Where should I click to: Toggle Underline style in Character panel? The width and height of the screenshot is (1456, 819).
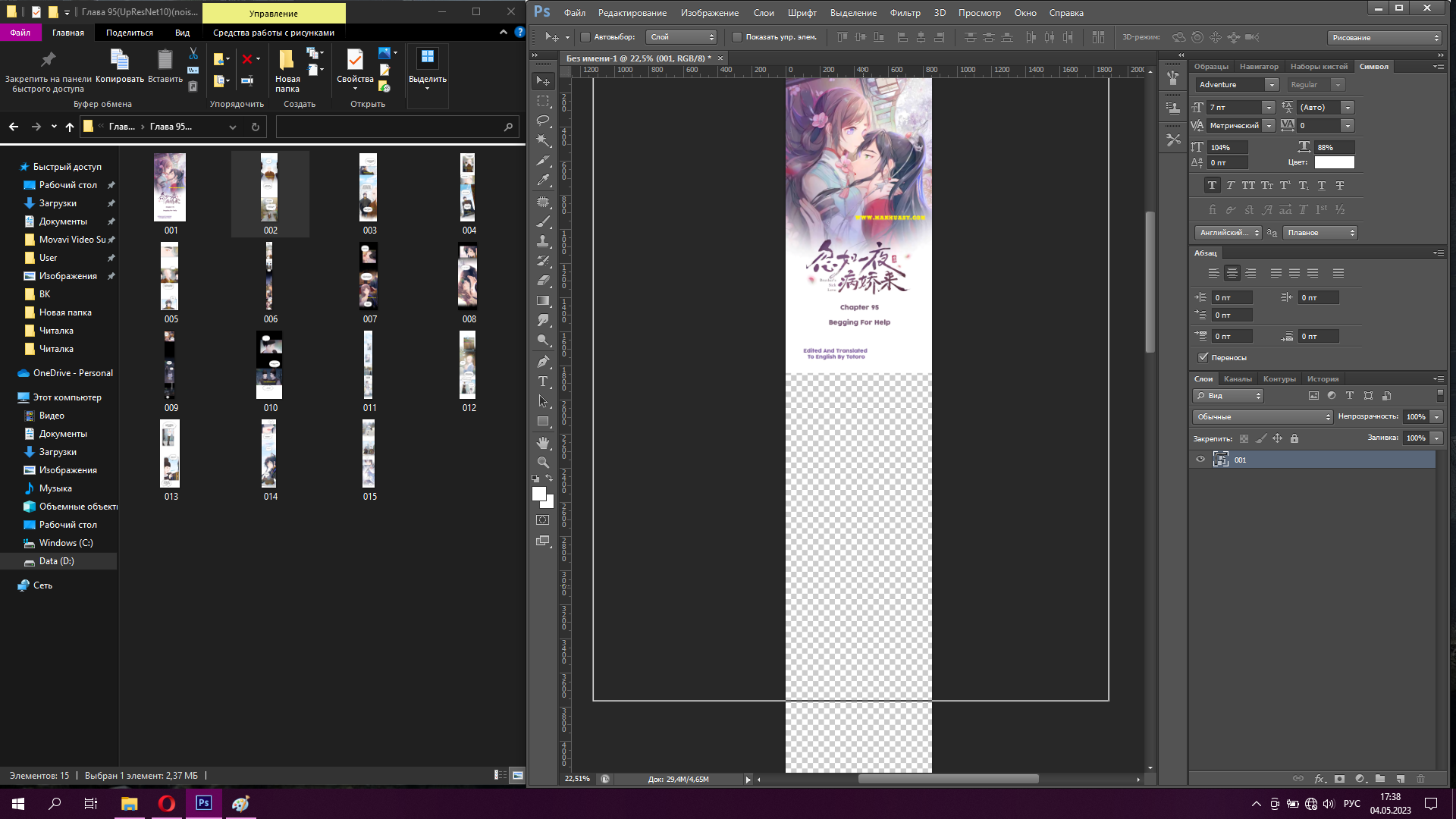point(1322,185)
